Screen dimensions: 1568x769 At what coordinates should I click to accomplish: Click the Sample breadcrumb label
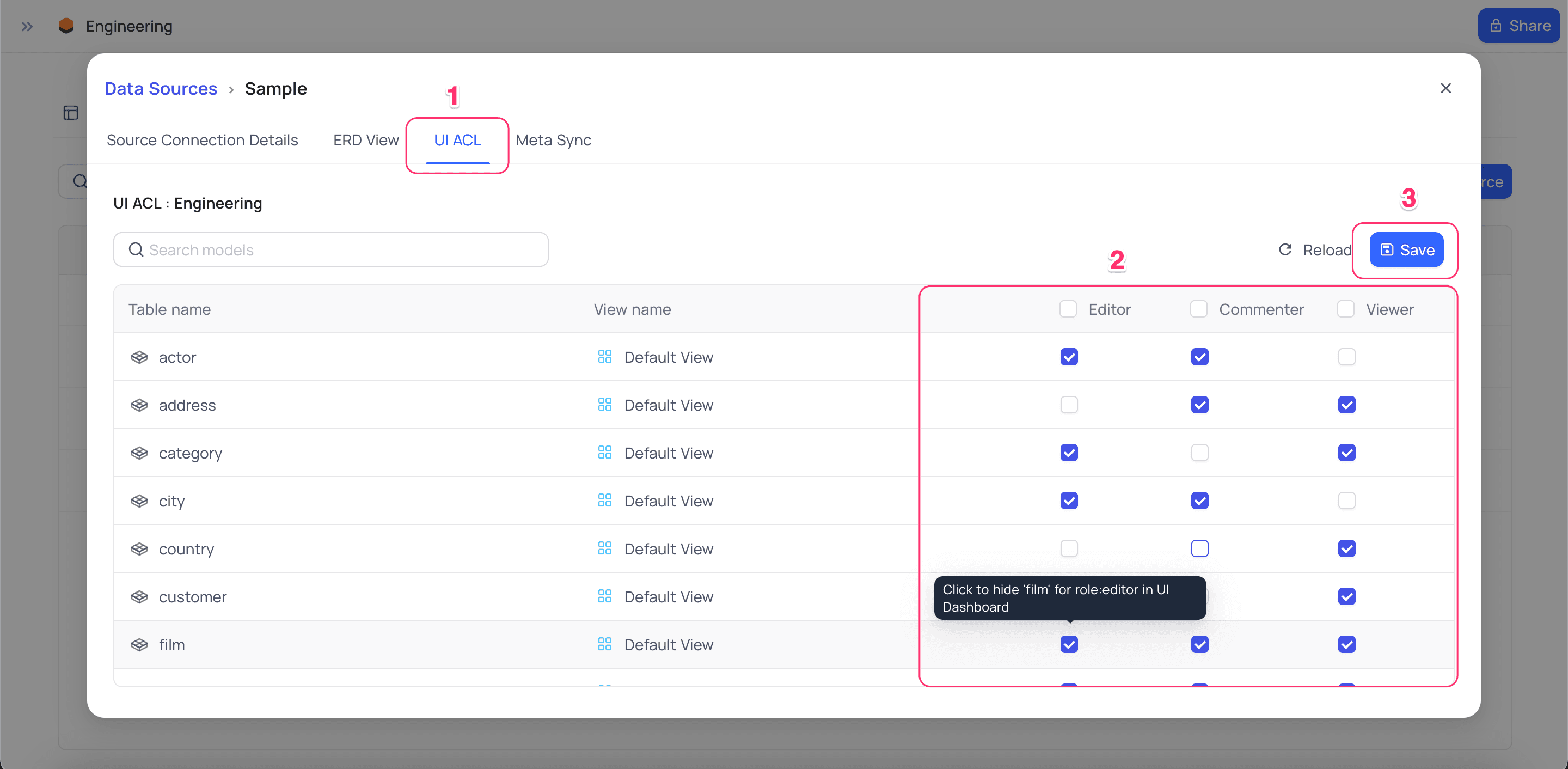275,88
